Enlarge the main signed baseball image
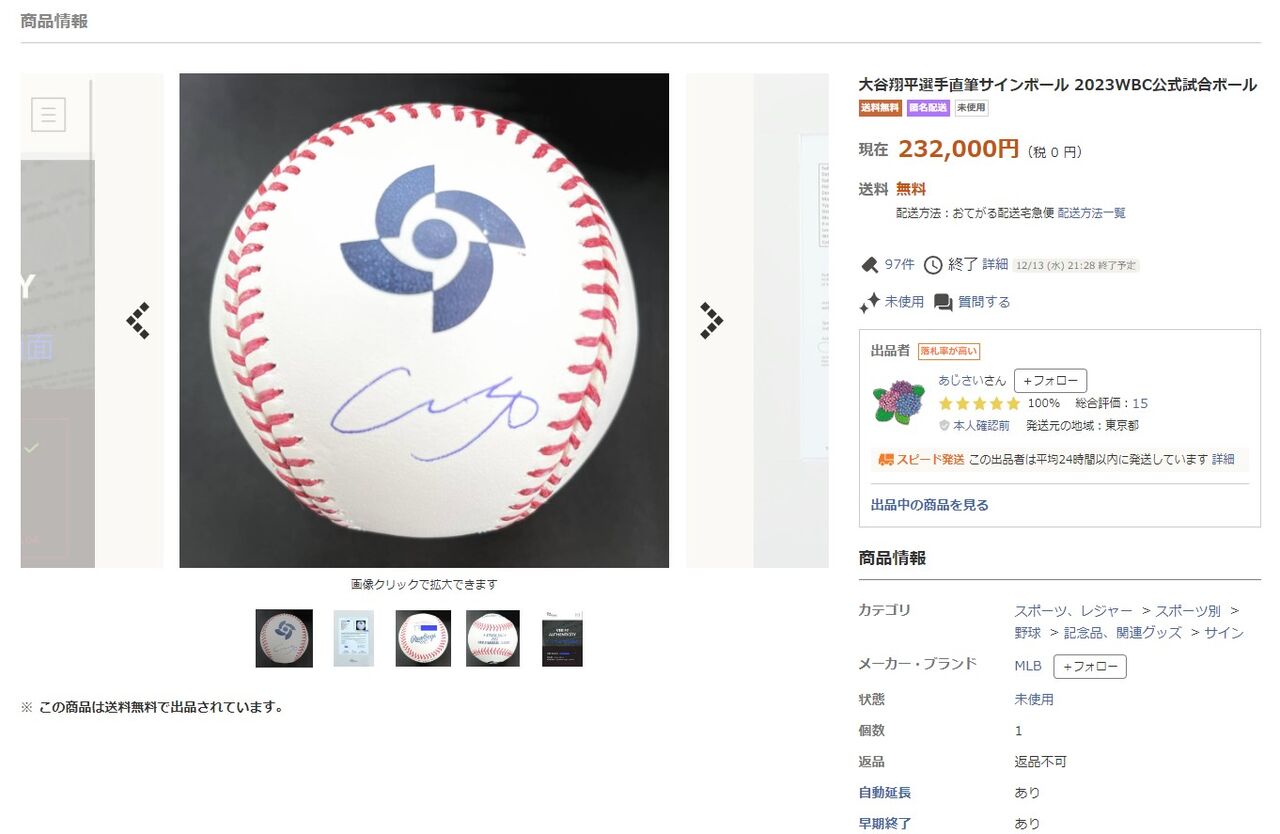 pos(424,320)
